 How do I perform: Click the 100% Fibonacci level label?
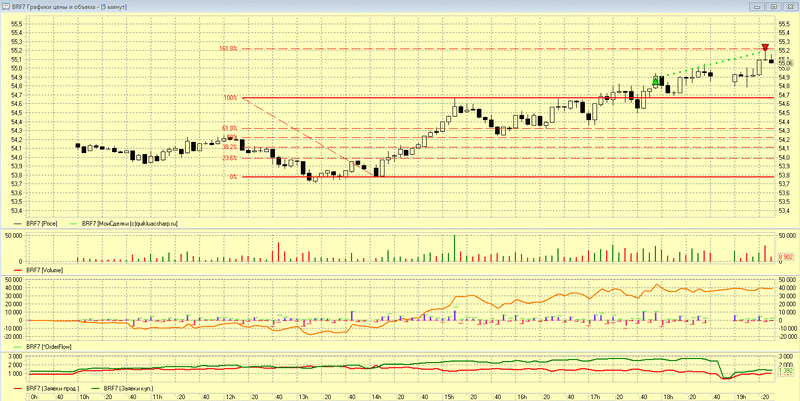click(x=230, y=97)
